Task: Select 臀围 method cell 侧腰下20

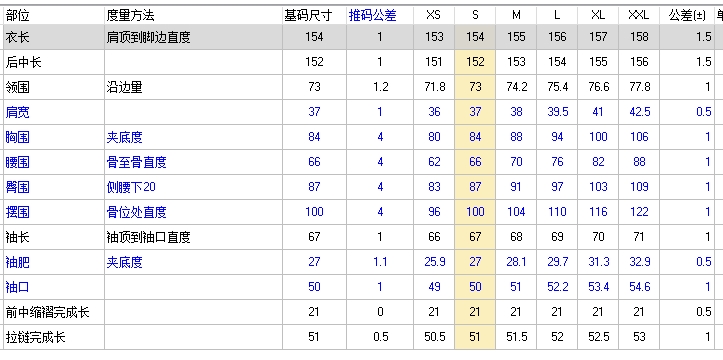Action: (x=193, y=187)
